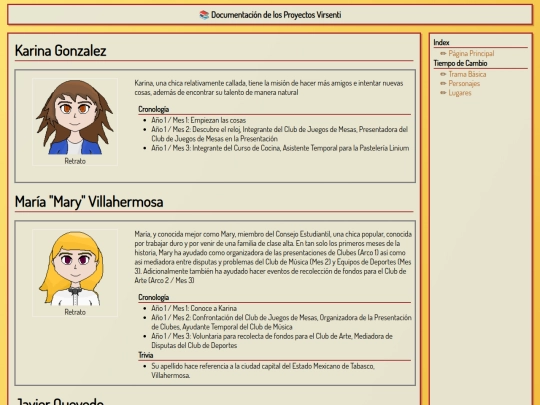
Task: Click the entry "Año 1 / Mes 2: Confrontación del Club"
Action: point(281,322)
